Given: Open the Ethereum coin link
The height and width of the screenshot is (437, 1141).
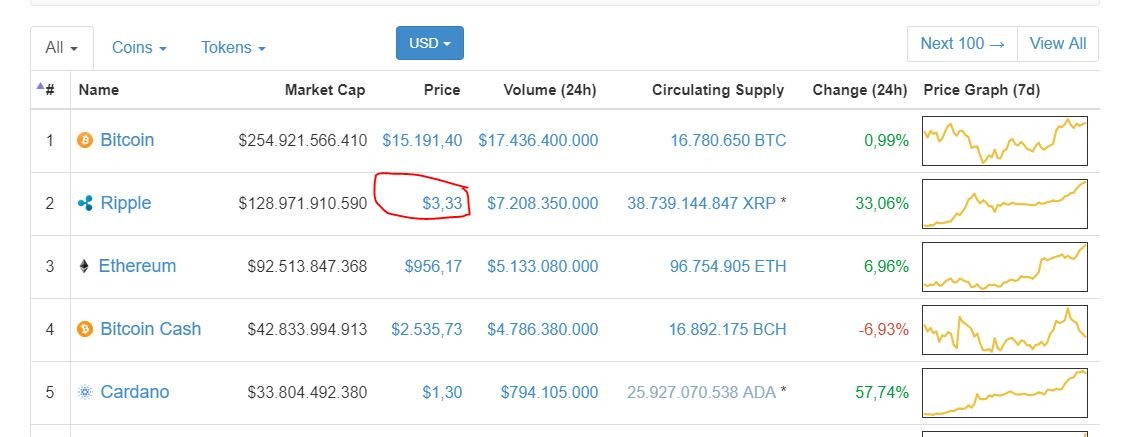Looking at the screenshot, I should point(138,266).
